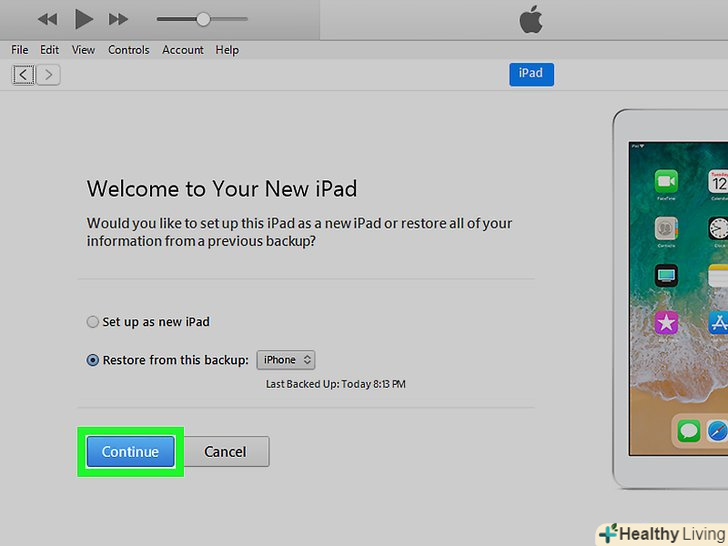
Task: Click 'Last Backed Up: Today 8:13 PM' text
Action: click(336, 384)
